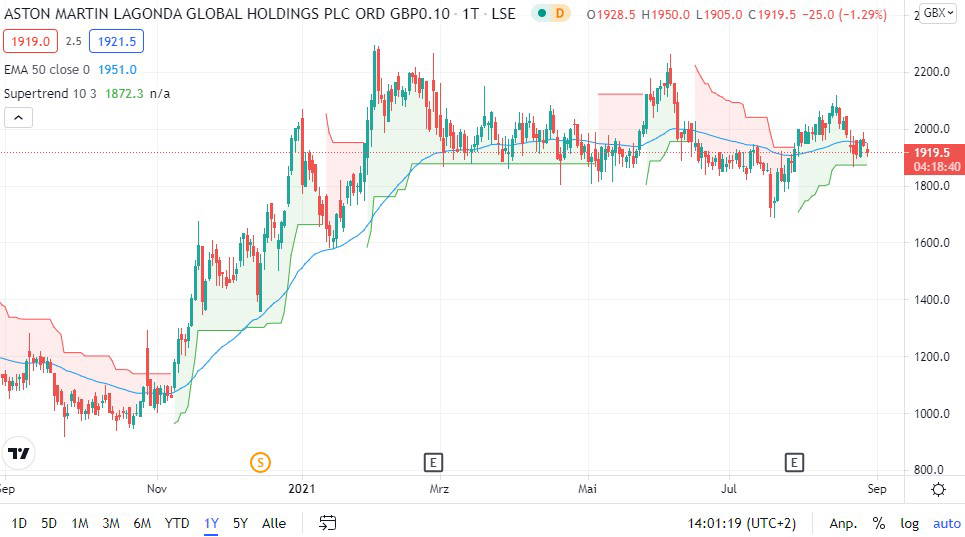Open the earnings E marker near Jul
The image size is (965, 537).
[794, 462]
